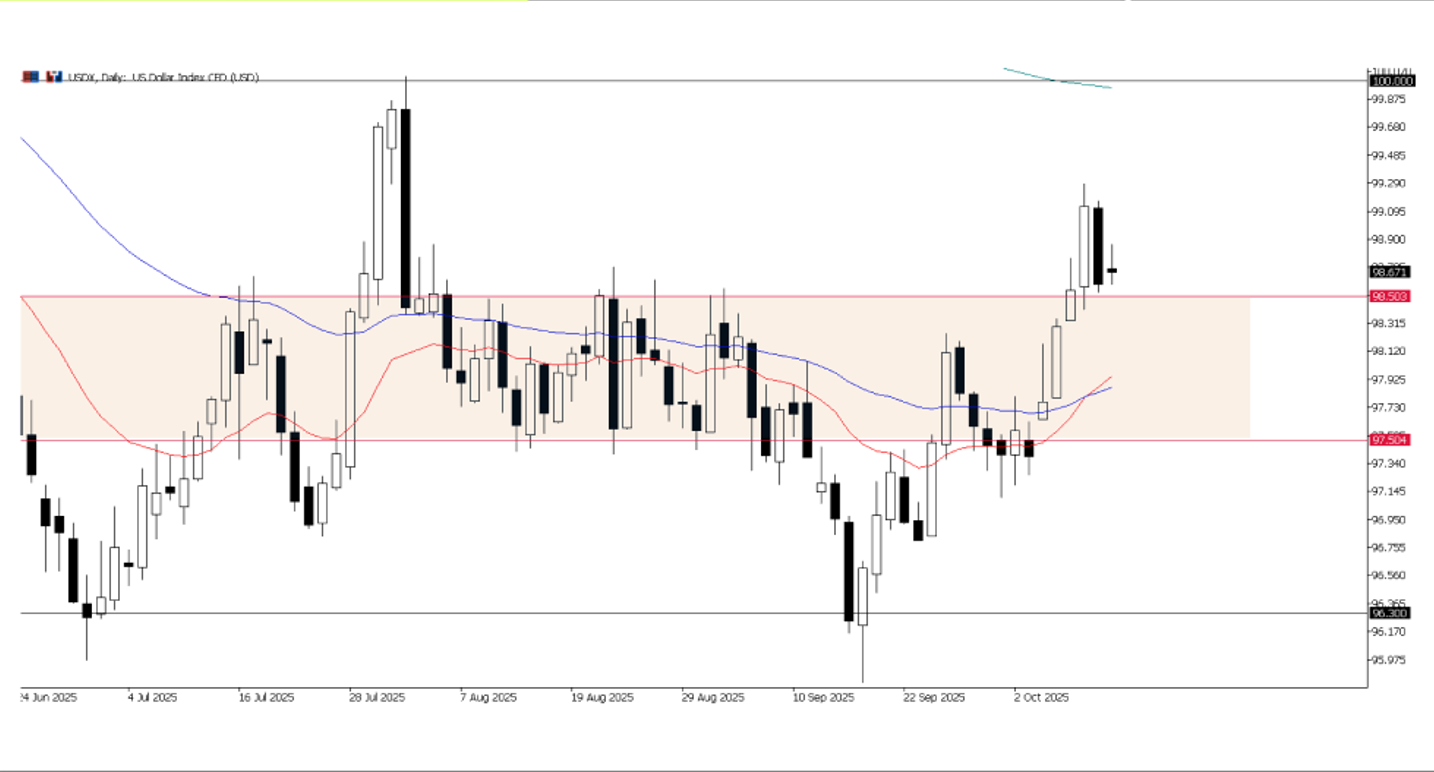Click the 2 Oct 2025 date label

point(1041,697)
